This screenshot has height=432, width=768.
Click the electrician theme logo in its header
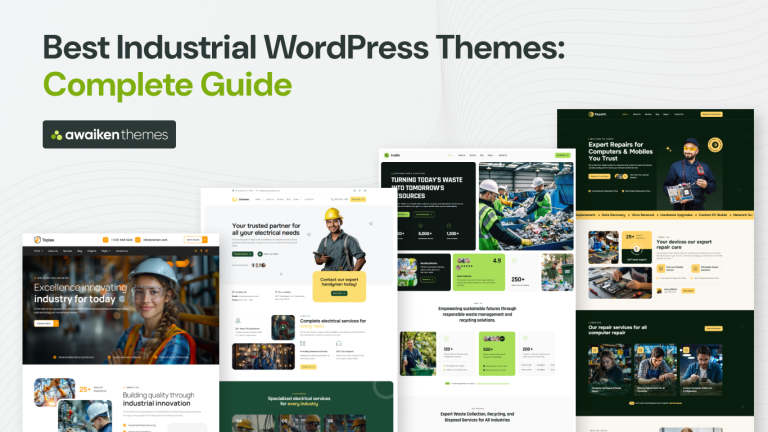click(240, 199)
